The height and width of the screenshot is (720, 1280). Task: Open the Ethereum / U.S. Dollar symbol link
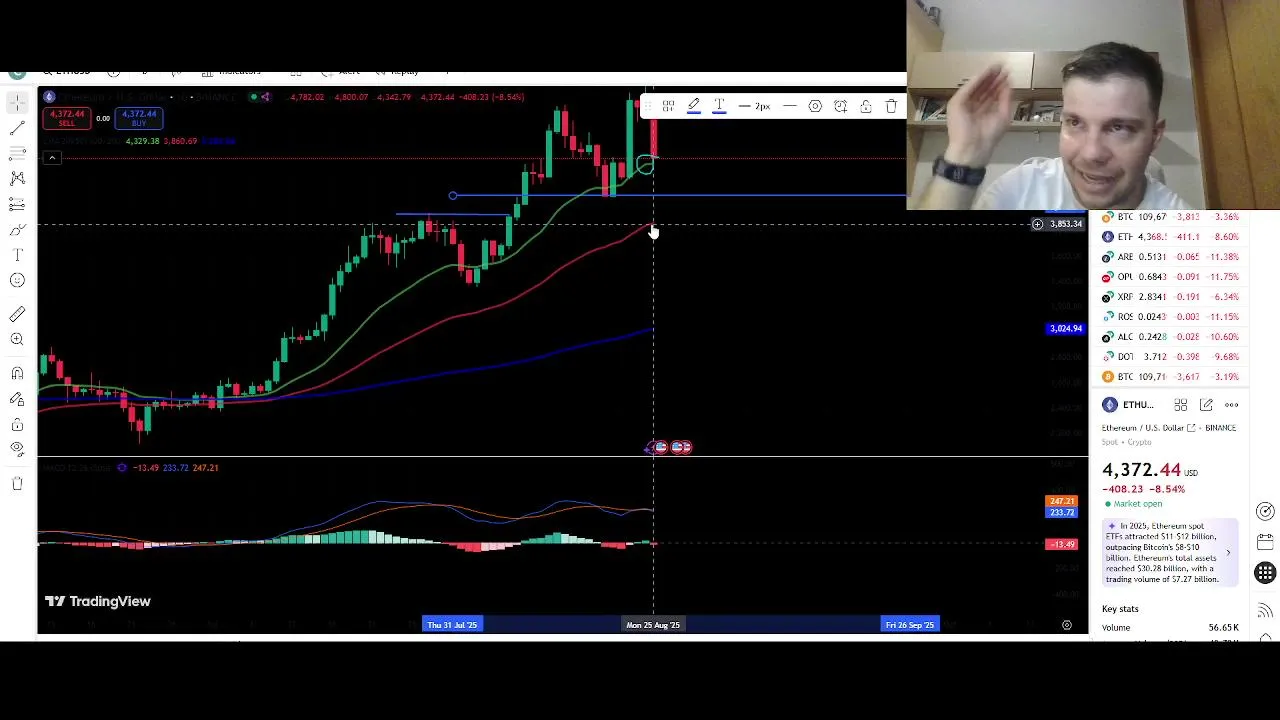tap(1149, 428)
